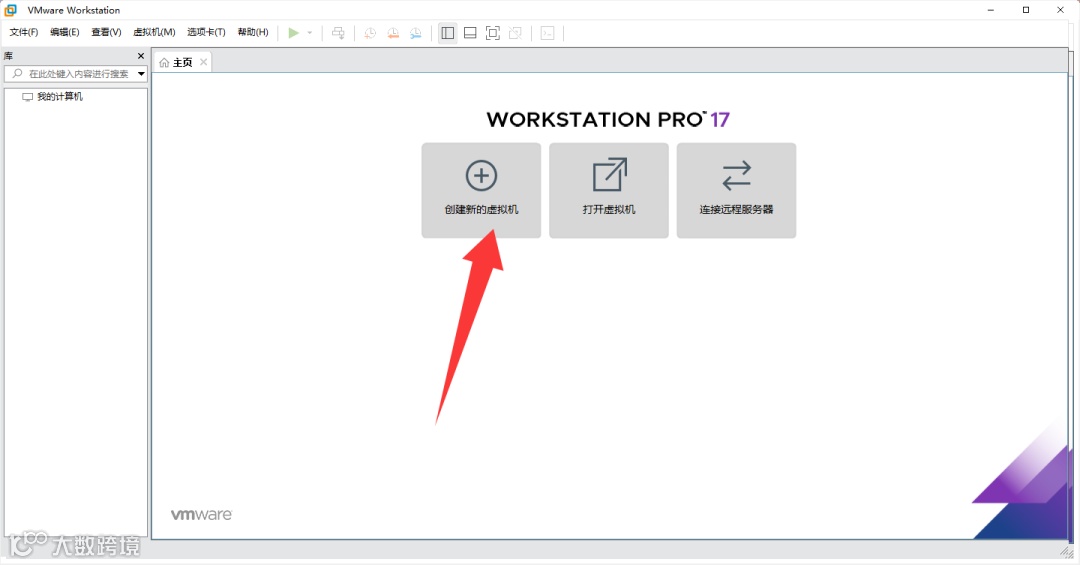Click 打开虚拟机 button
Viewport: 1080px width, 565px height.
coord(609,190)
